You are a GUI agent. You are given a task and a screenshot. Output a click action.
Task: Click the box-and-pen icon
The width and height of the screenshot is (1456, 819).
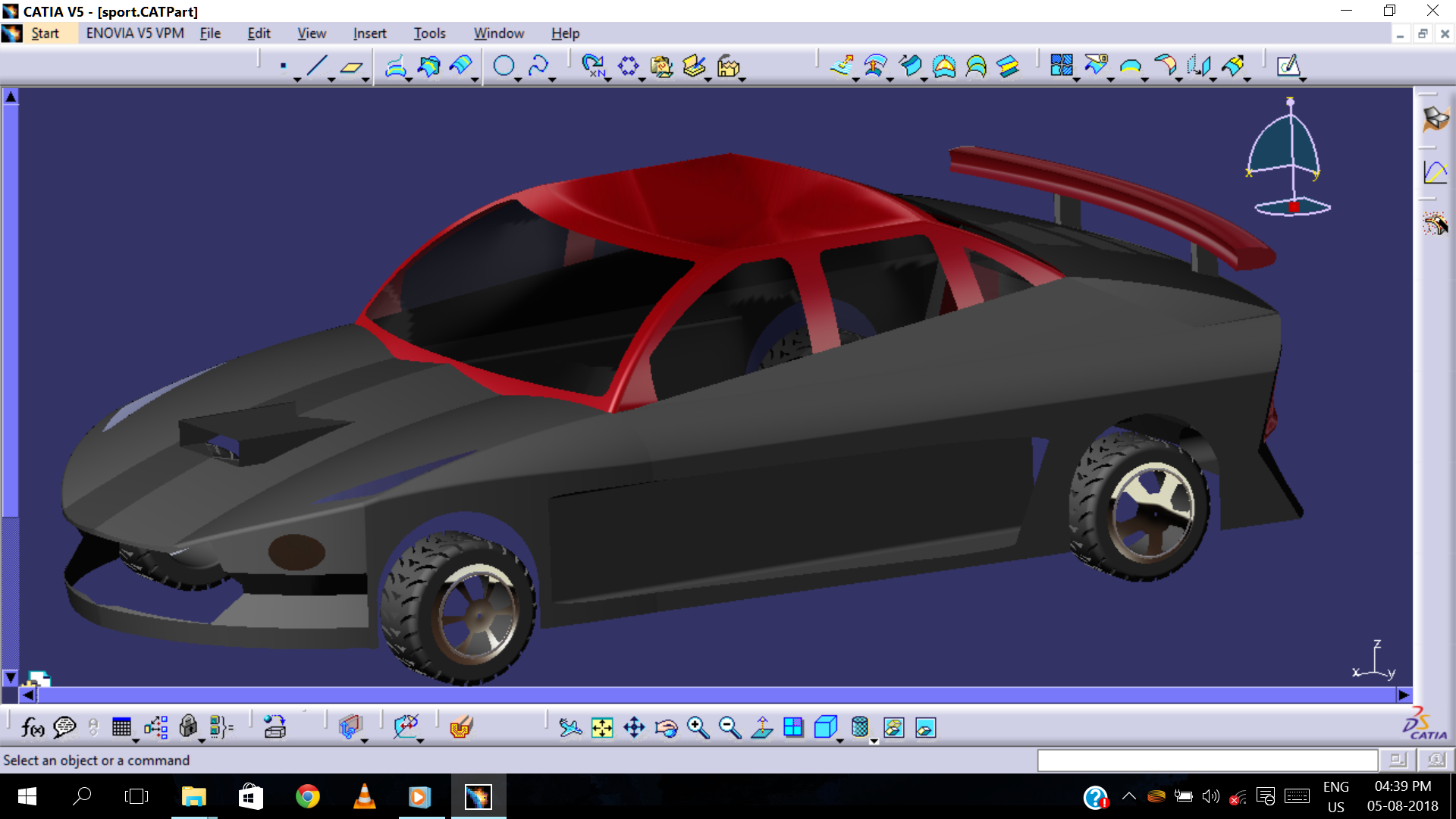694,67
